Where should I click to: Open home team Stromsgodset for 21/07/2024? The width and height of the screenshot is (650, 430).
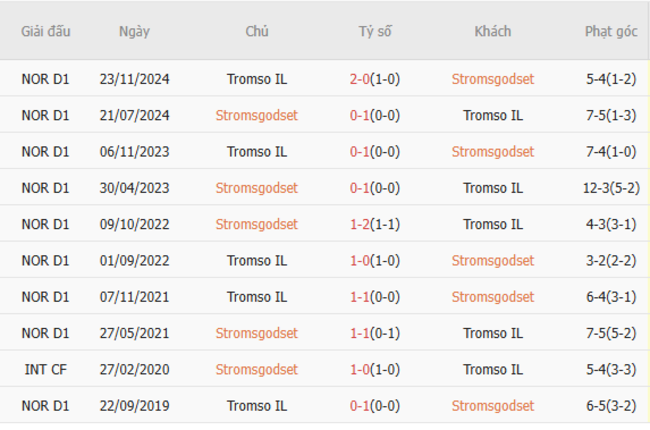[x=256, y=115]
